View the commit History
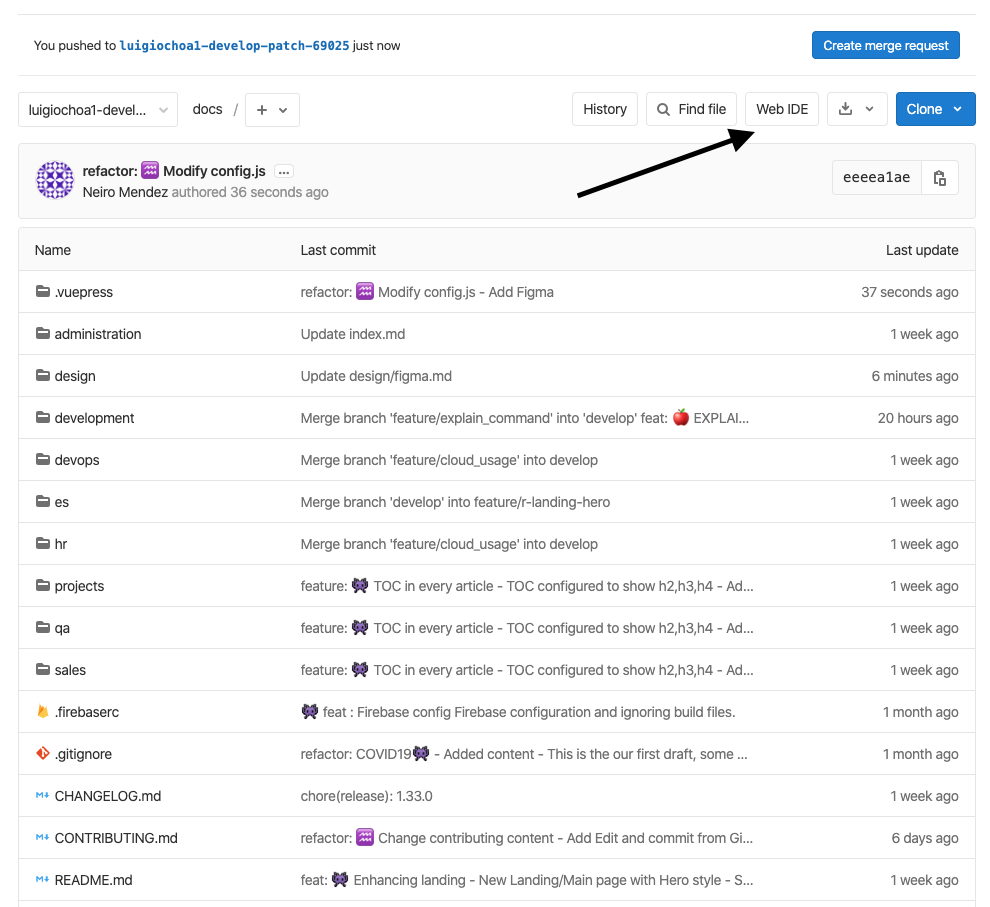The width and height of the screenshot is (990, 907). click(604, 109)
